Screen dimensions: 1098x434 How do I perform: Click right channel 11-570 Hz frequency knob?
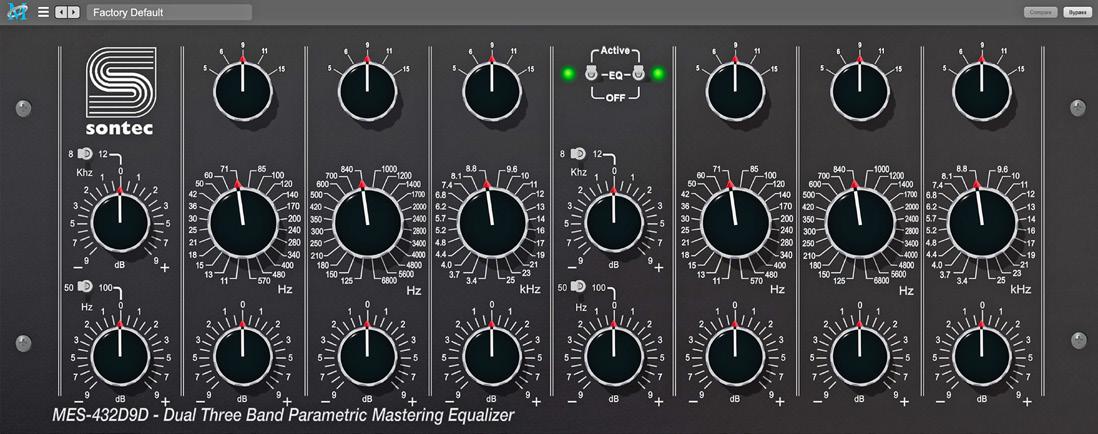(x=735, y=223)
